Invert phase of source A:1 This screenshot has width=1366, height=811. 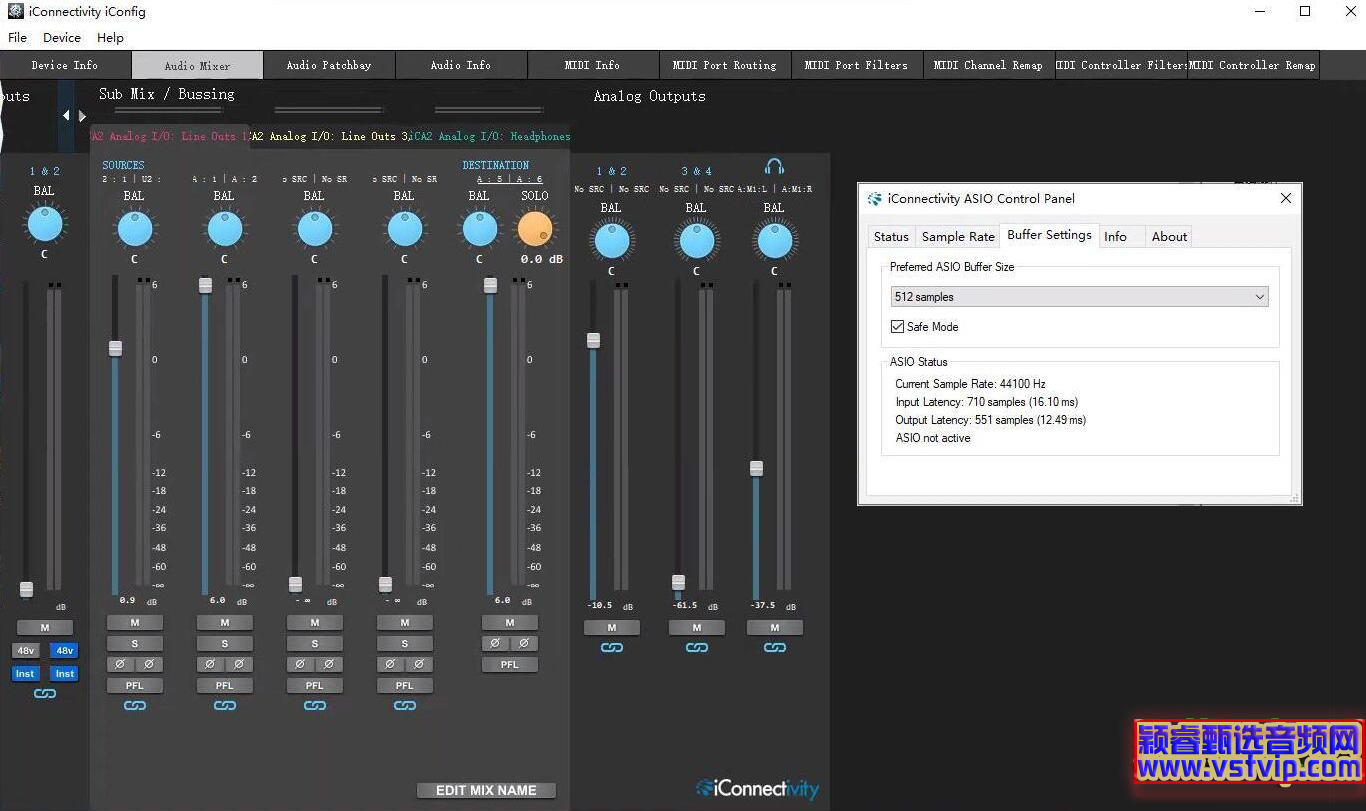[x=210, y=664]
